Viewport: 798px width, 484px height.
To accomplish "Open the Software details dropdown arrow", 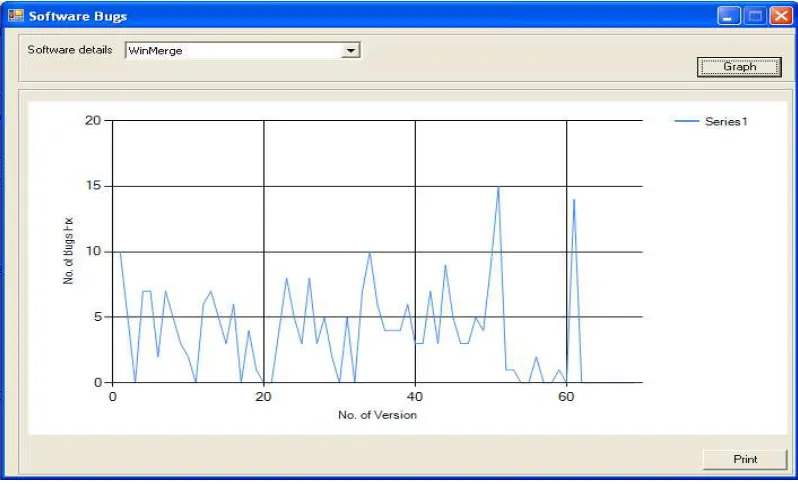I will click(x=351, y=50).
